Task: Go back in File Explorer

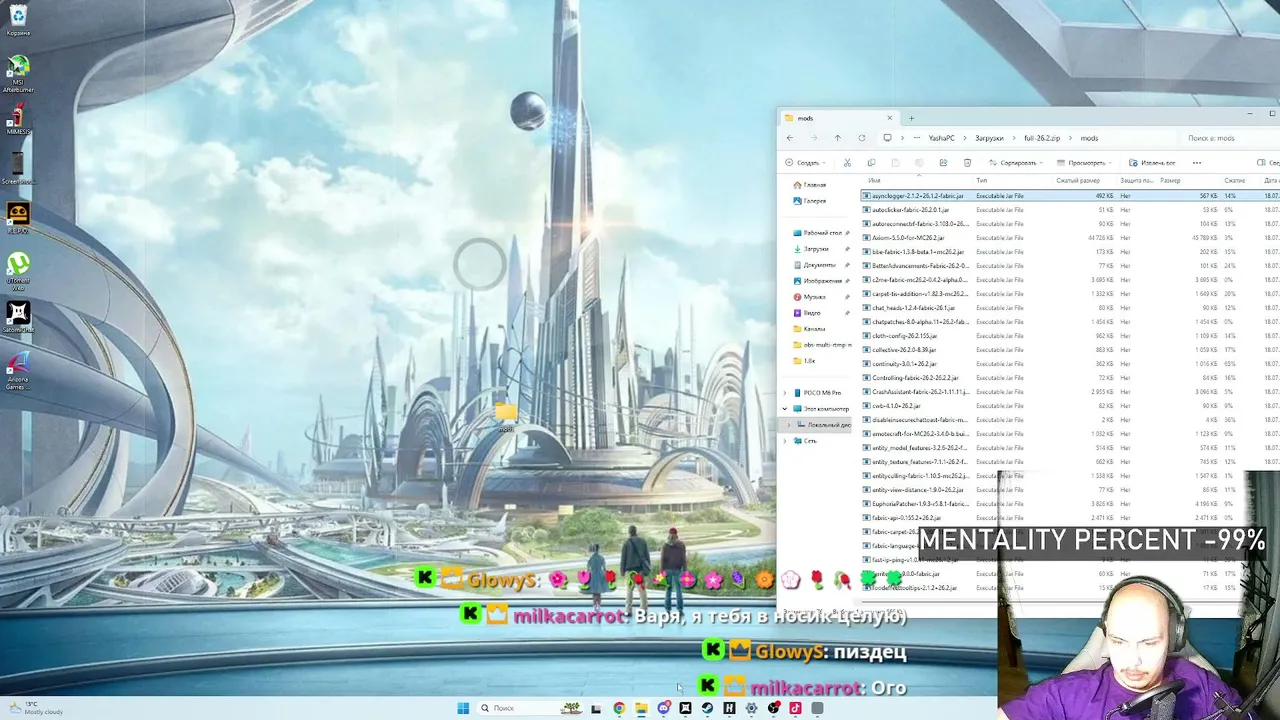Action: point(790,138)
